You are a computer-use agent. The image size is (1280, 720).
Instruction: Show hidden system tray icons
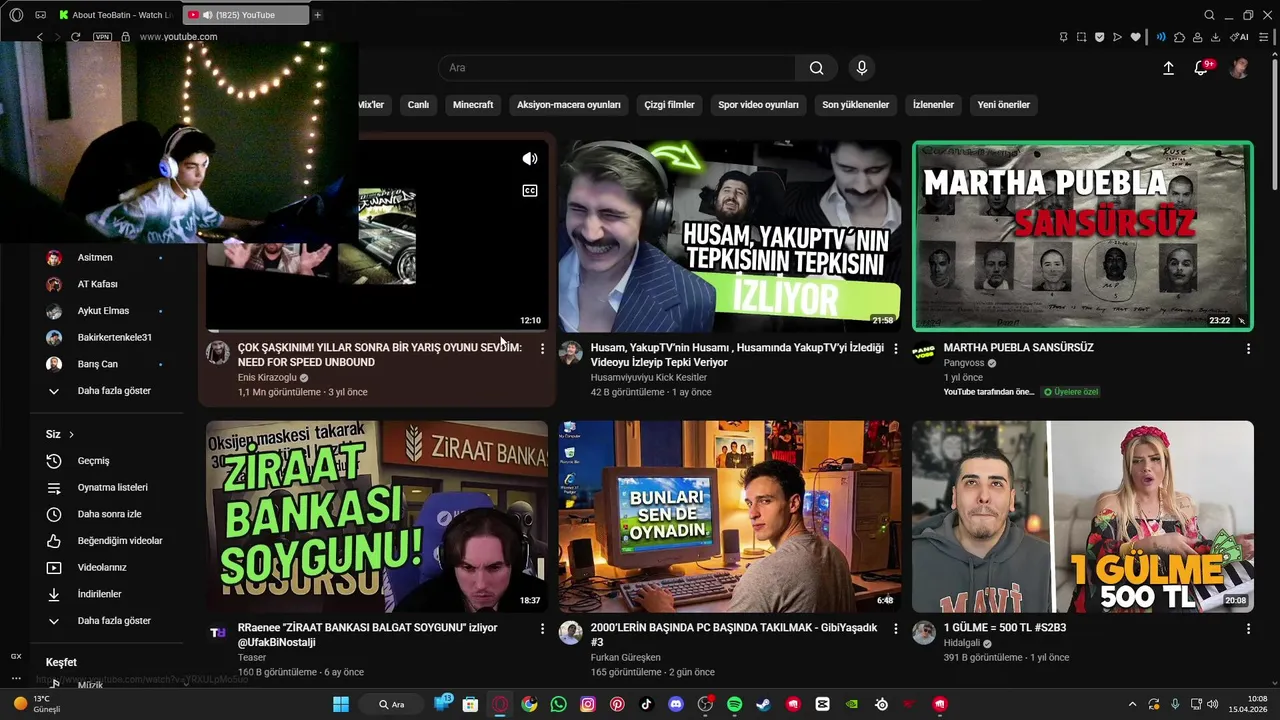pos(1132,704)
